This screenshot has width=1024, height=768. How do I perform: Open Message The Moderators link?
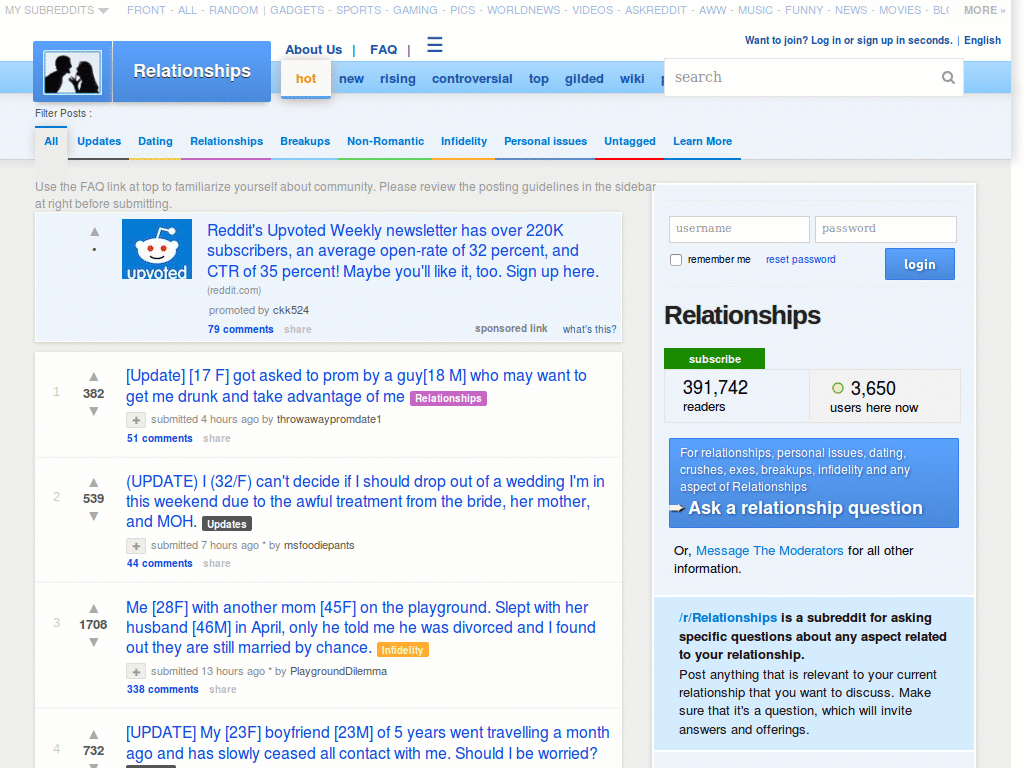tap(769, 551)
